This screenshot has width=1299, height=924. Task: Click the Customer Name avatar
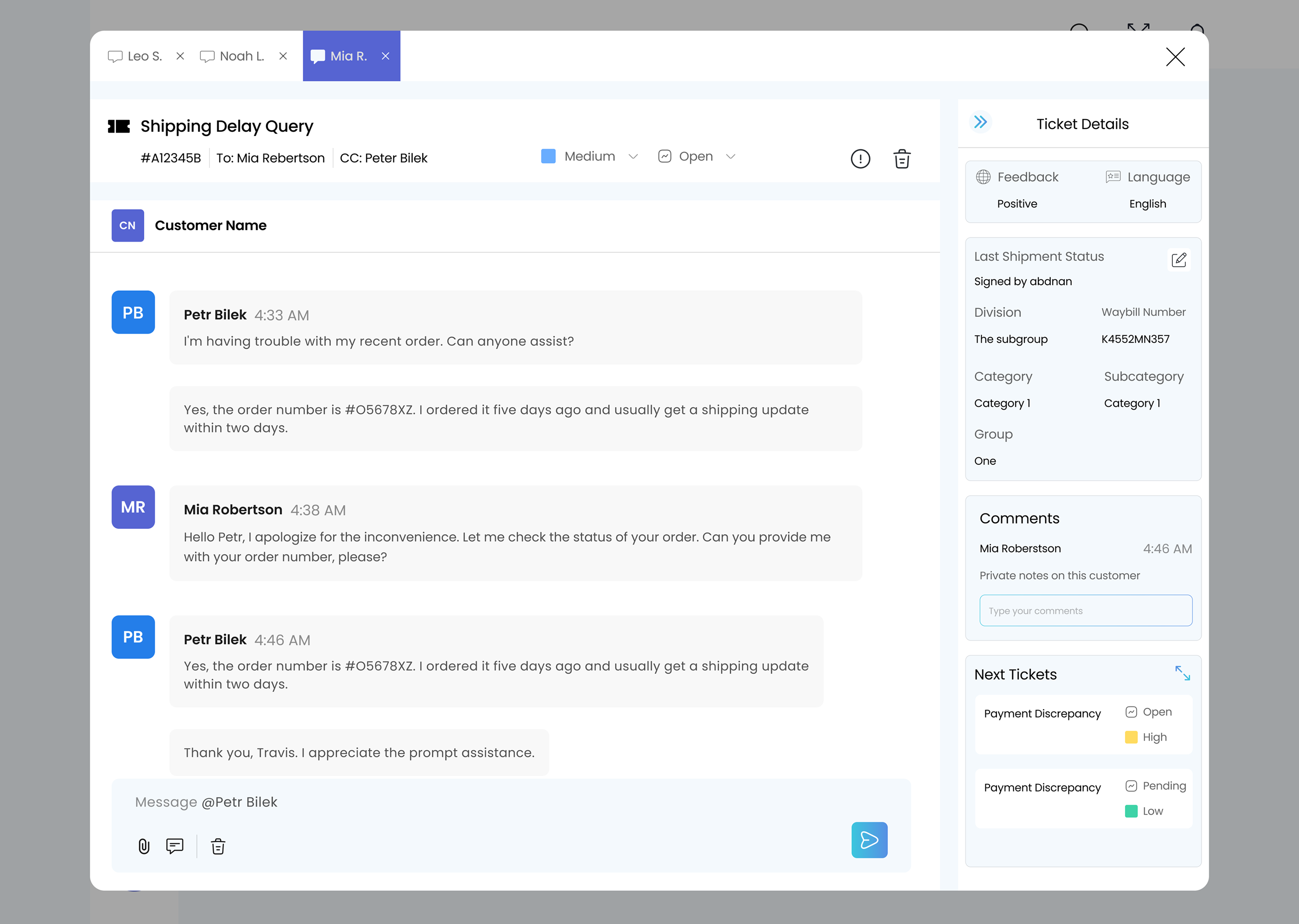click(x=127, y=225)
